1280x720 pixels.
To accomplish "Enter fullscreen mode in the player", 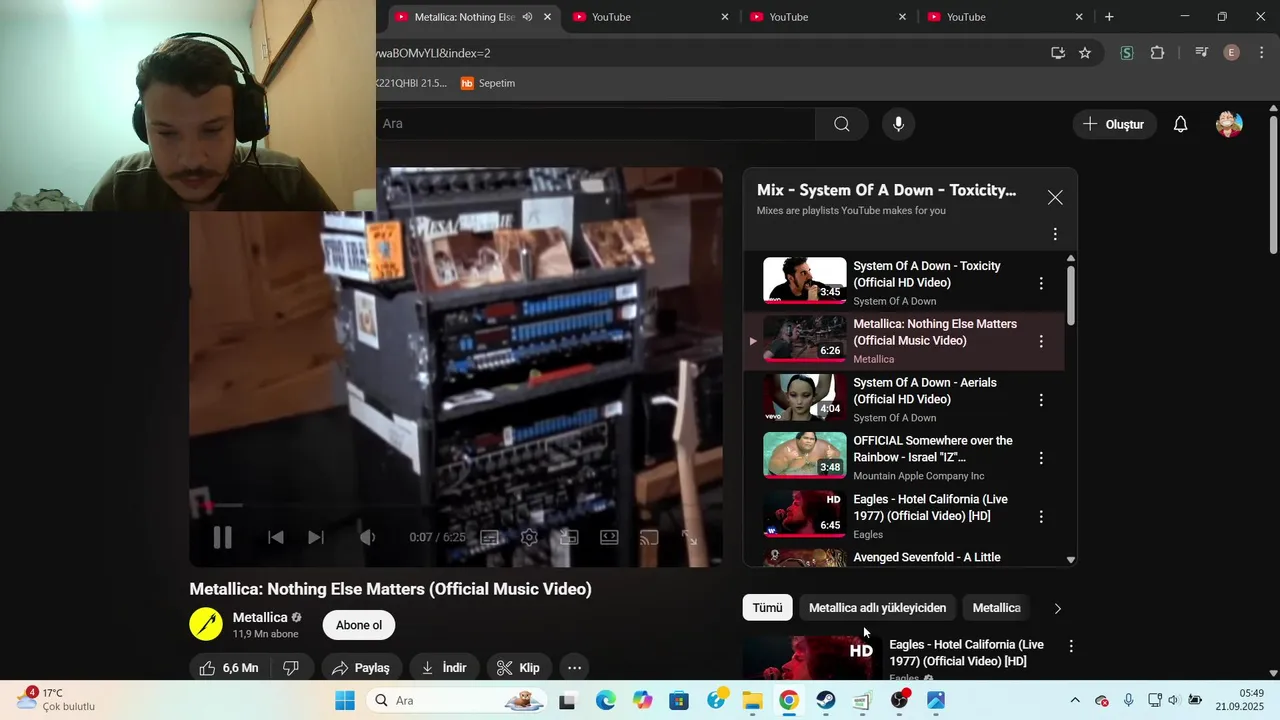I will 689,537.
